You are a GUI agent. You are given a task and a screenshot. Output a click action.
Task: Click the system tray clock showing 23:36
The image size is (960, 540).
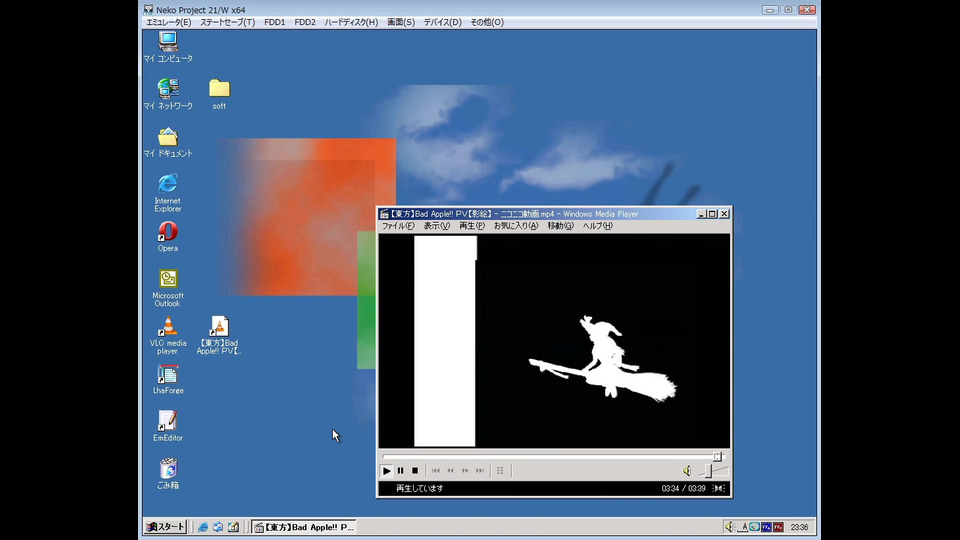pos(799,527)
